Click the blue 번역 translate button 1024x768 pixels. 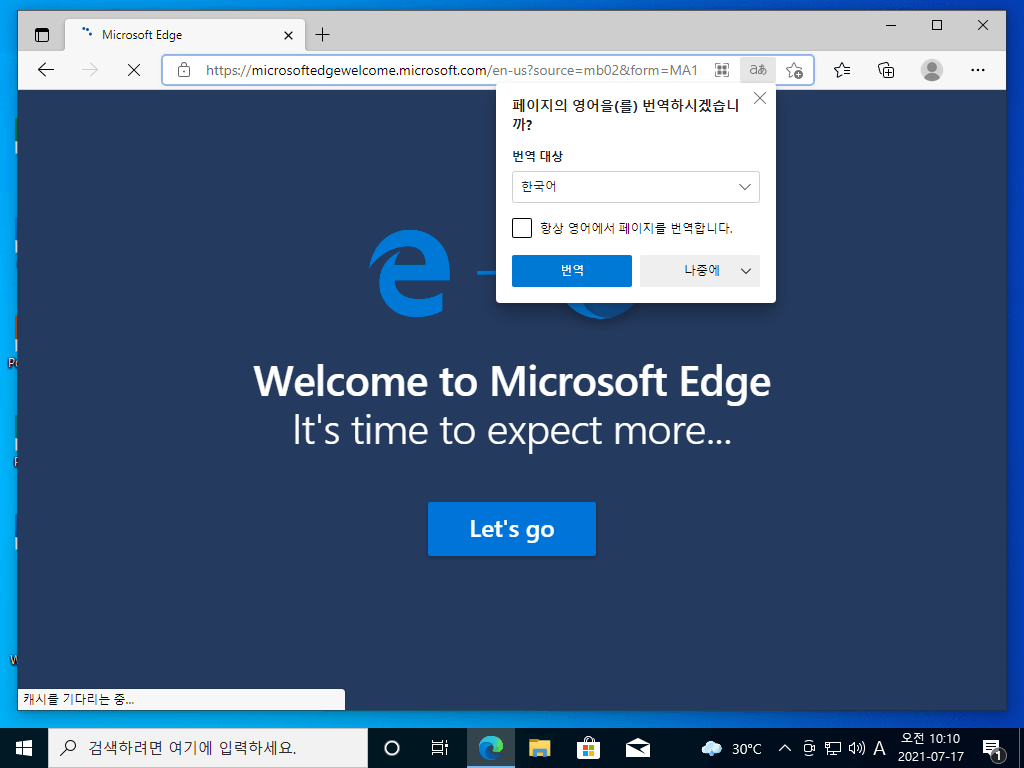pyautogui.click(x=571, y=271)
